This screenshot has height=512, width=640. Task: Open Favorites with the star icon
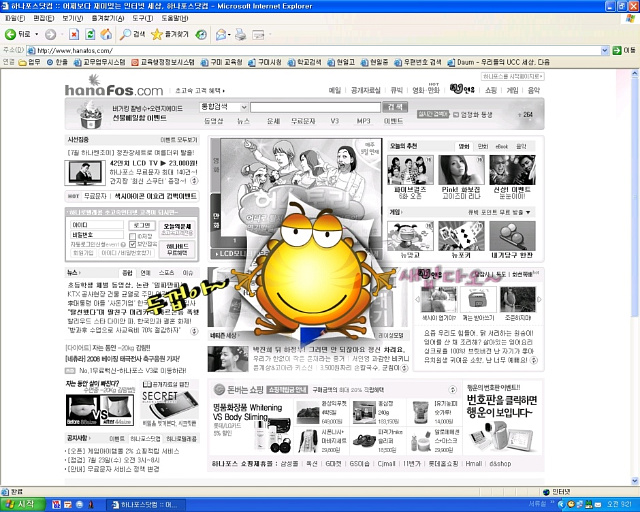157,35
